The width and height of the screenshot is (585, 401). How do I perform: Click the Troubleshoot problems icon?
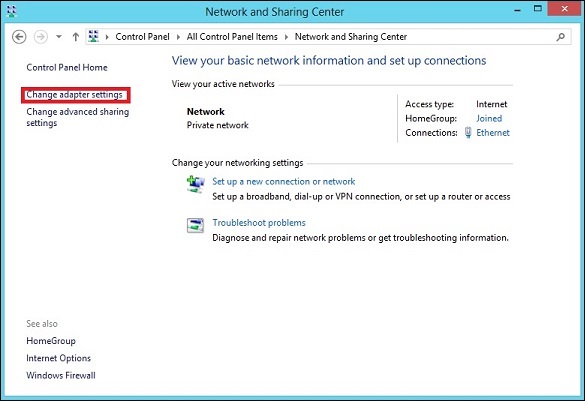point(195,225)
